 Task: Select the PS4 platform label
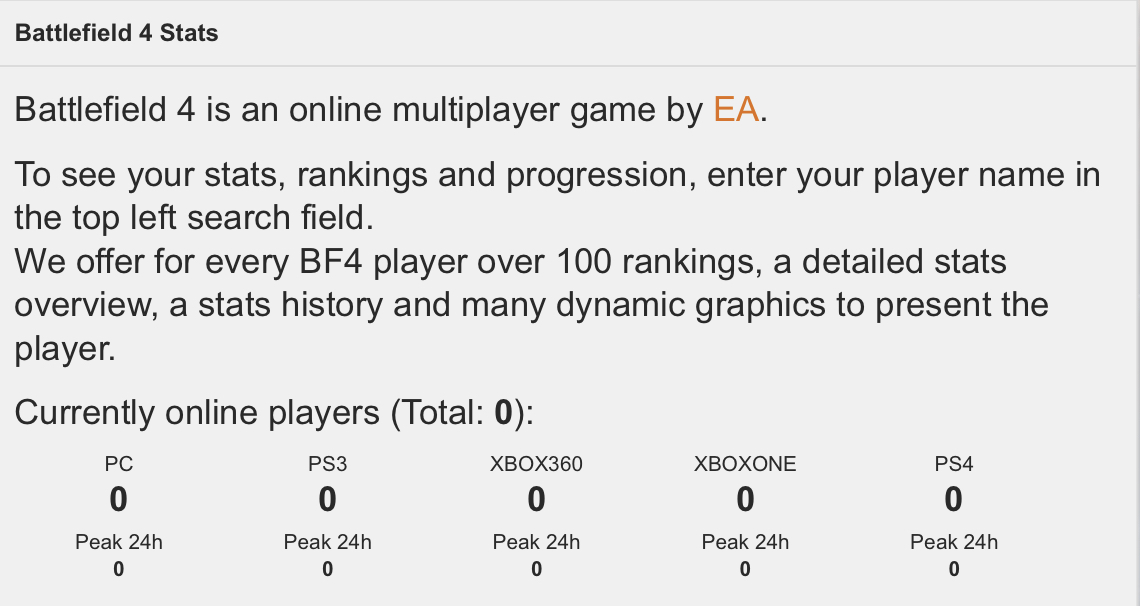tap(954, 464)
